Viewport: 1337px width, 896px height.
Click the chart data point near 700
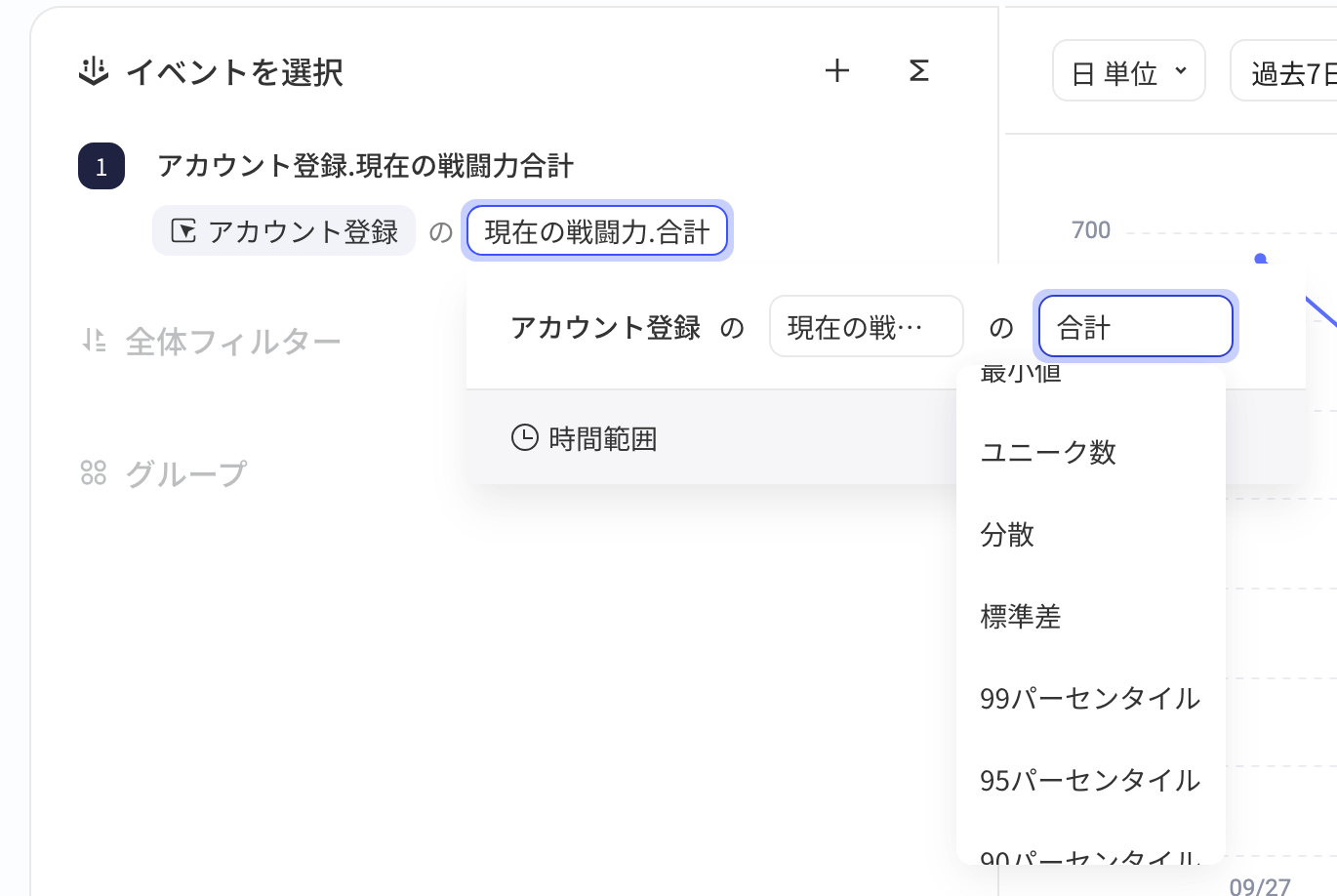coord(1261,259)
